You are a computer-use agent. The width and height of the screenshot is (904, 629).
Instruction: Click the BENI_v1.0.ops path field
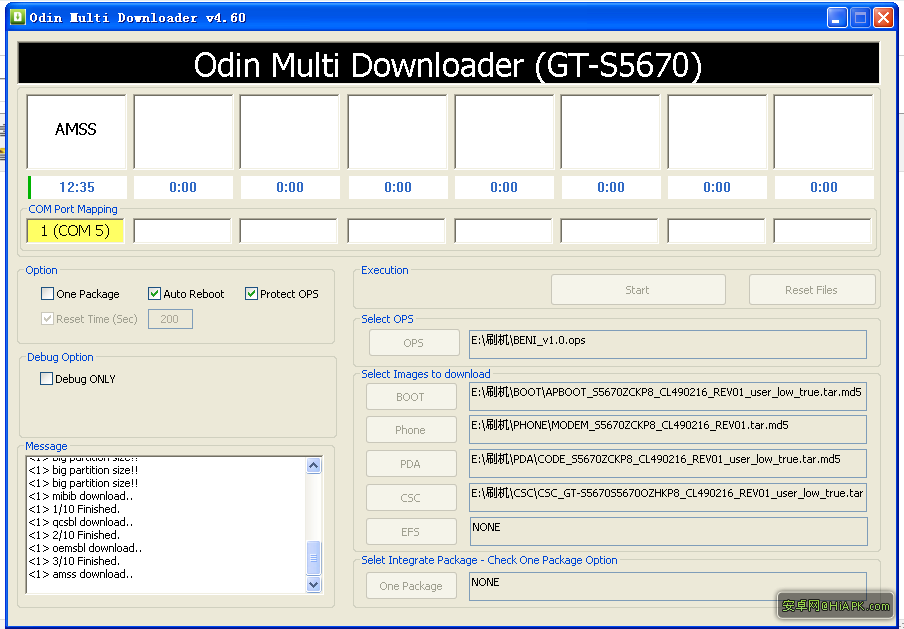click(667, 344)
